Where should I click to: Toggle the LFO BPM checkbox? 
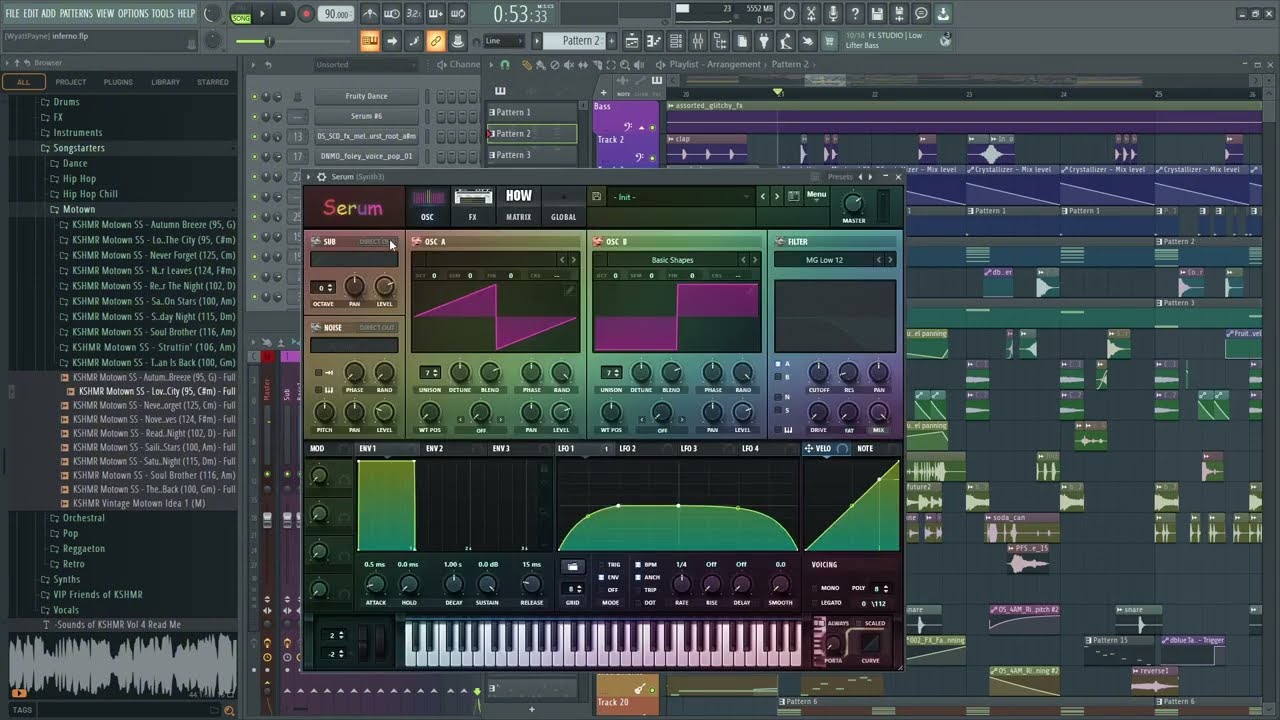point(640,565)
